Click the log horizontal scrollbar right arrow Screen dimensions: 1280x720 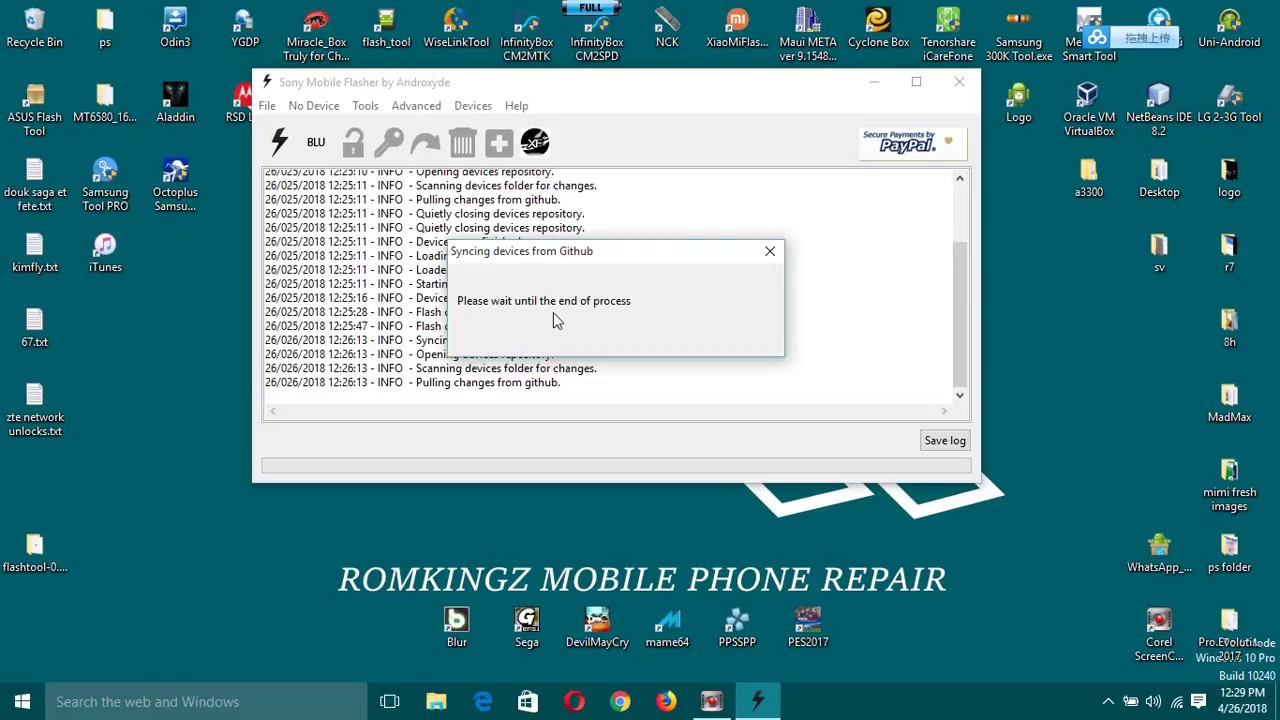[x=944, y=411]
